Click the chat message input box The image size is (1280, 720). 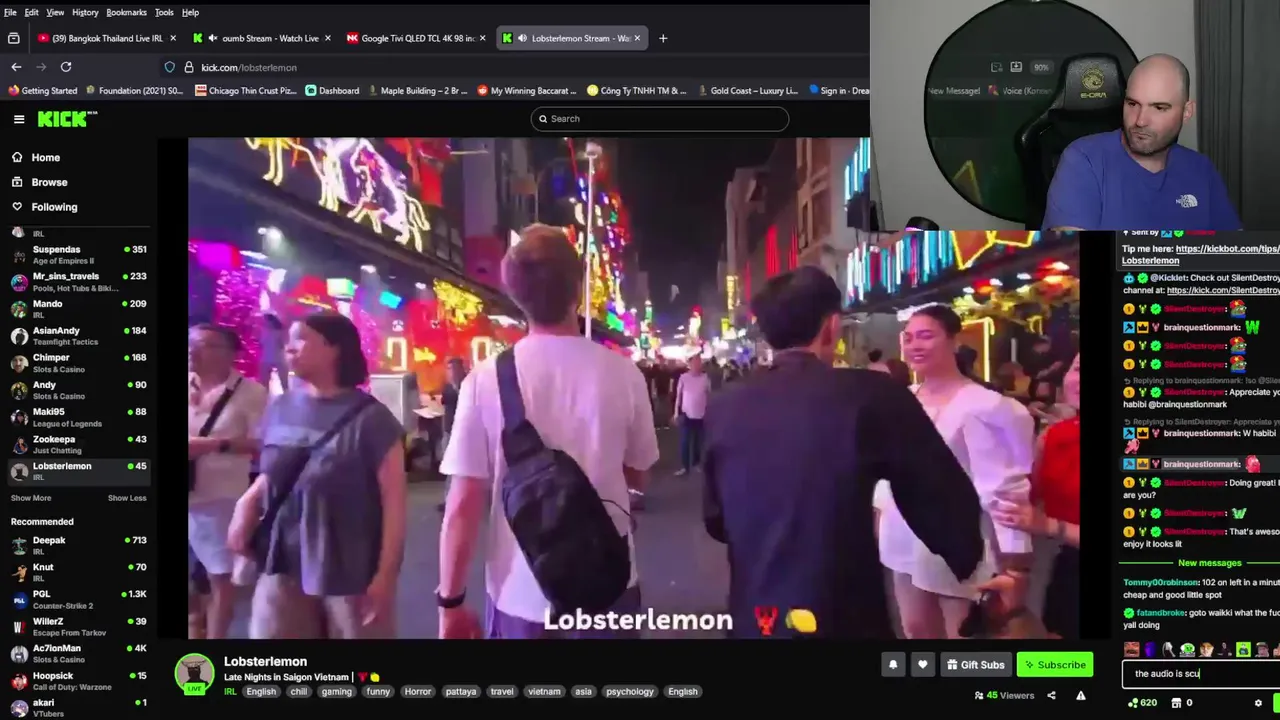[x=1201, y=674]
